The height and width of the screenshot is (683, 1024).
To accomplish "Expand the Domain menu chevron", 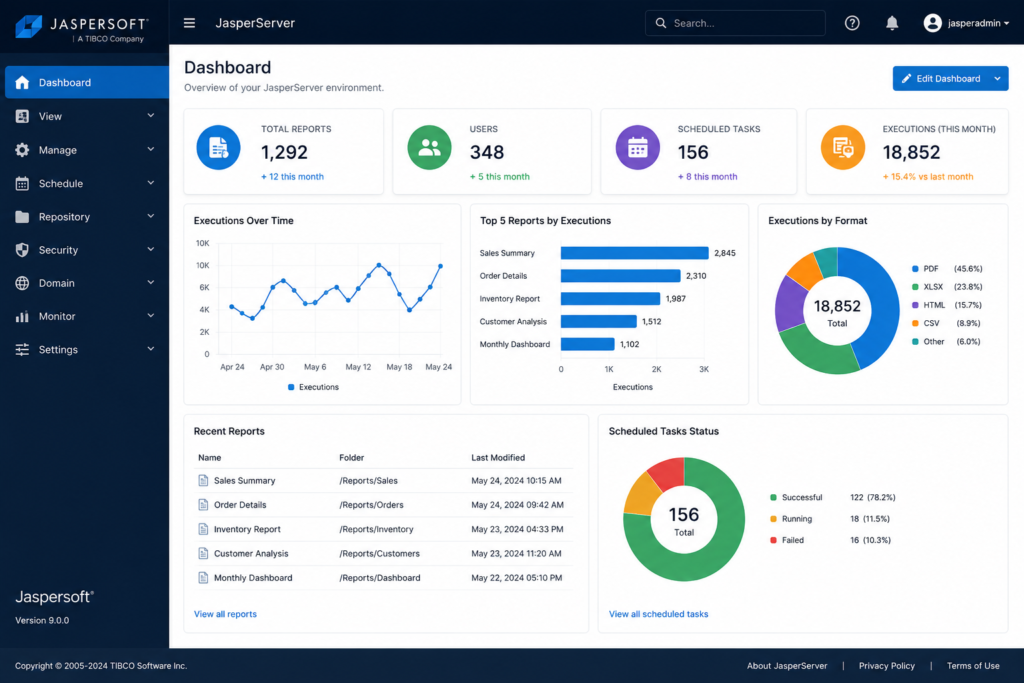I will pyautogui.click(x=151, y=282).
